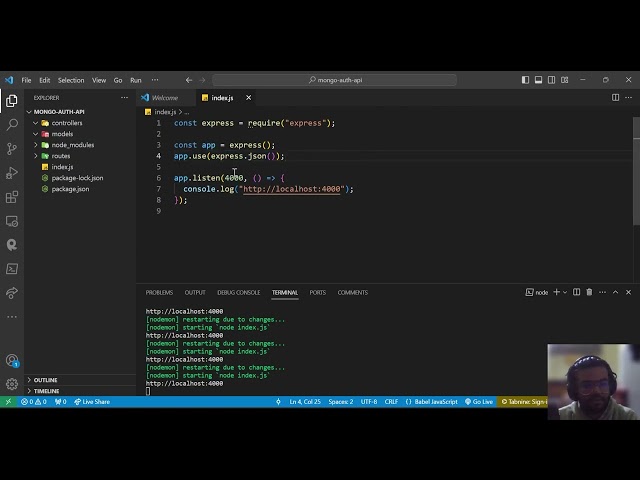Customize layout from title bar

564,80
